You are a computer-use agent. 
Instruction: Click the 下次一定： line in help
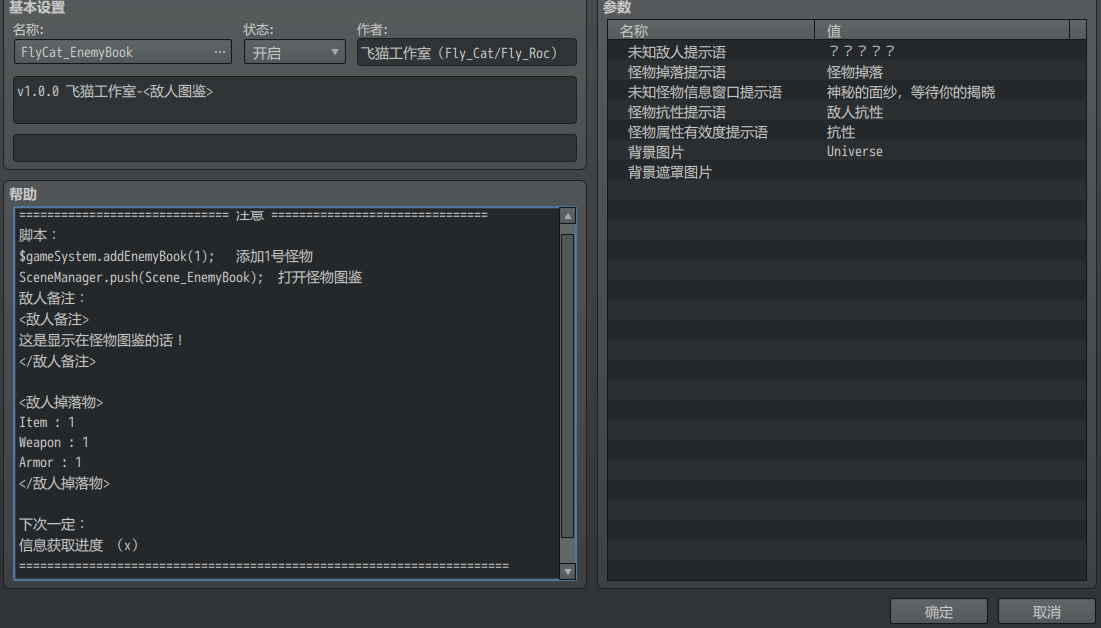52,524
